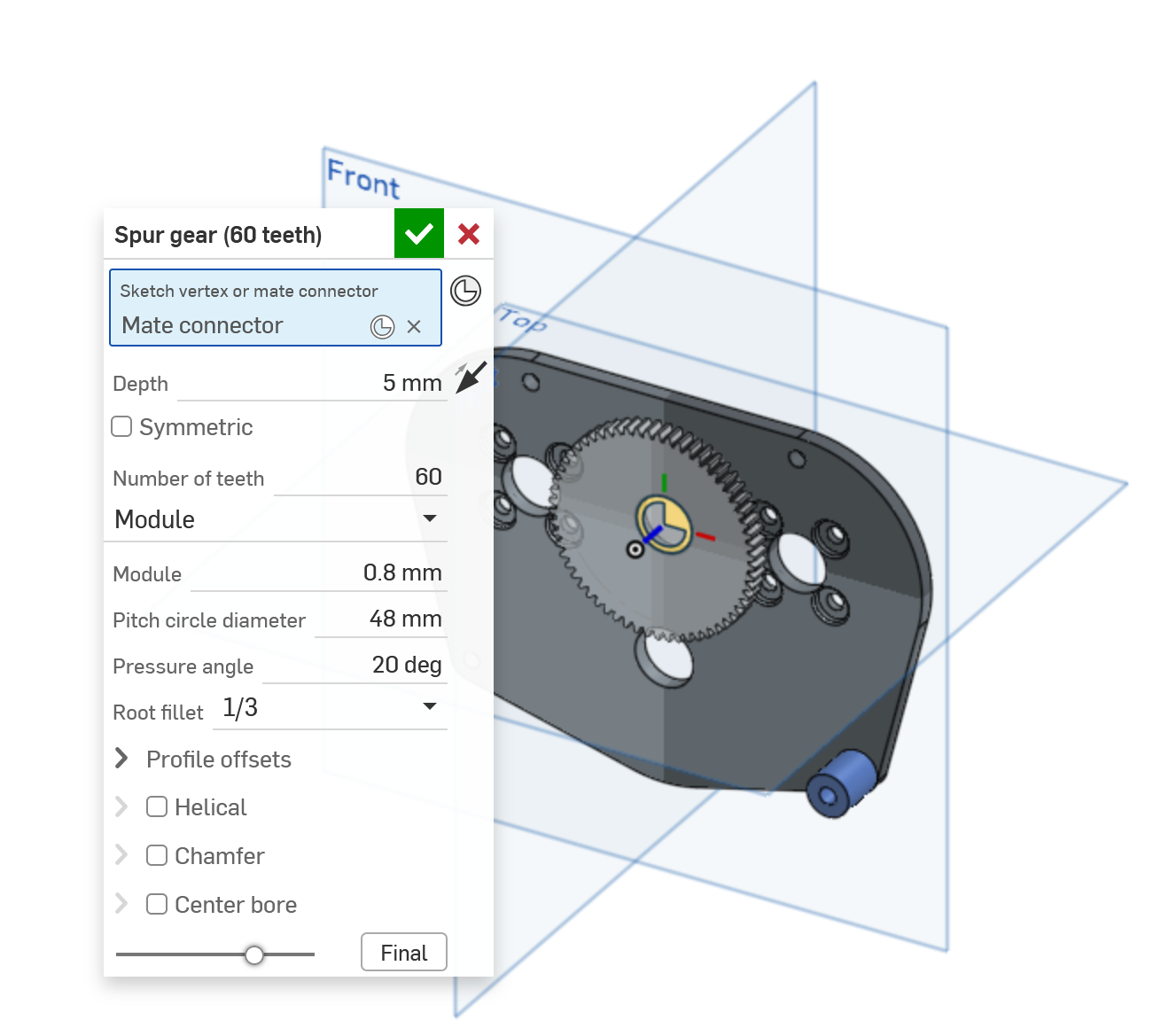Tick the Center bore checkbox
Screen dimensions: 1169x1036
tap(157, 904)
